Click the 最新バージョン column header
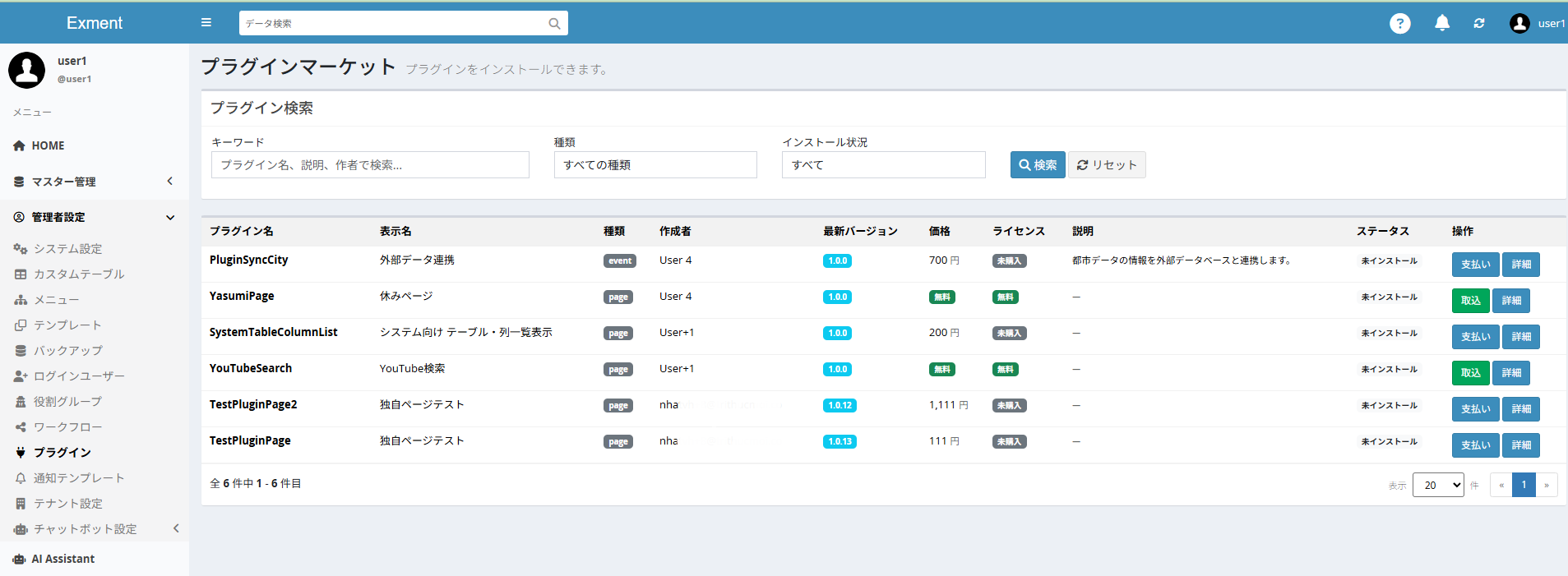 (x=860, y=231)
